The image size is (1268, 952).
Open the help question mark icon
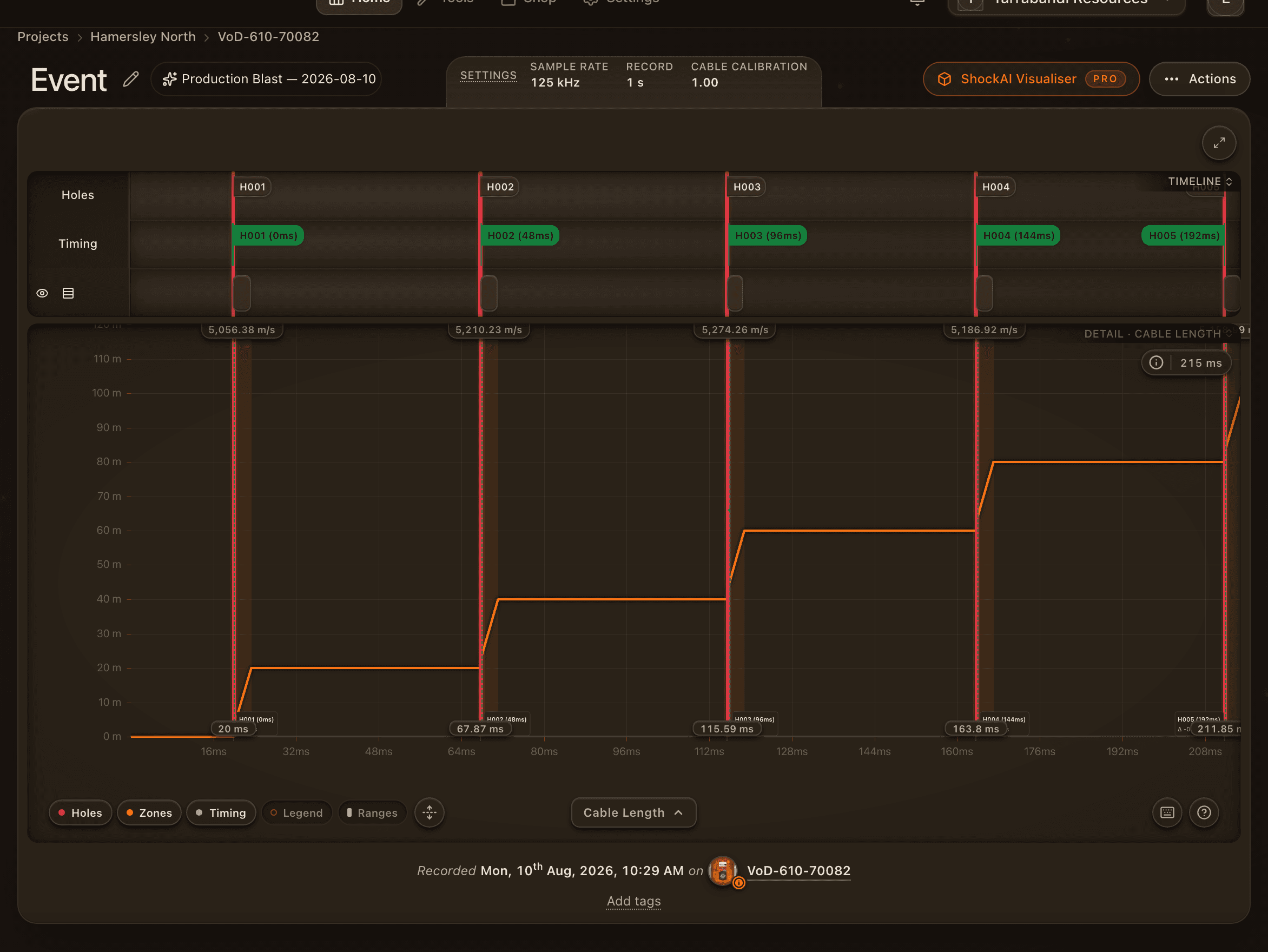[x=1204, y=813]
